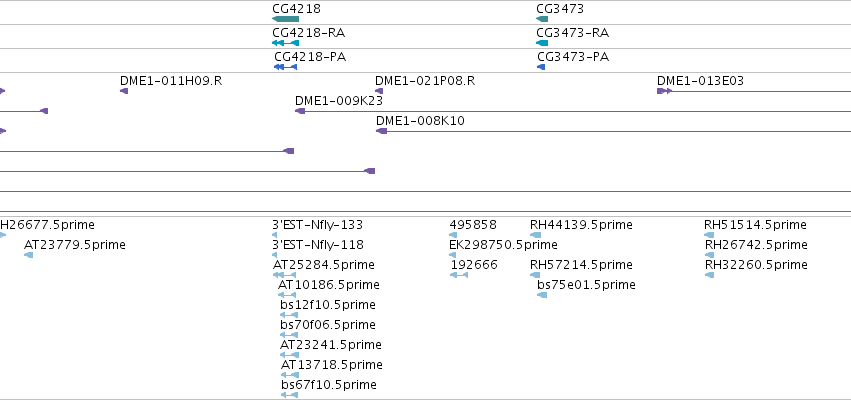Click the blue CG4218-PA protein glyph
This screenshot has height=400, width=851.
click(x=285, y=67)
